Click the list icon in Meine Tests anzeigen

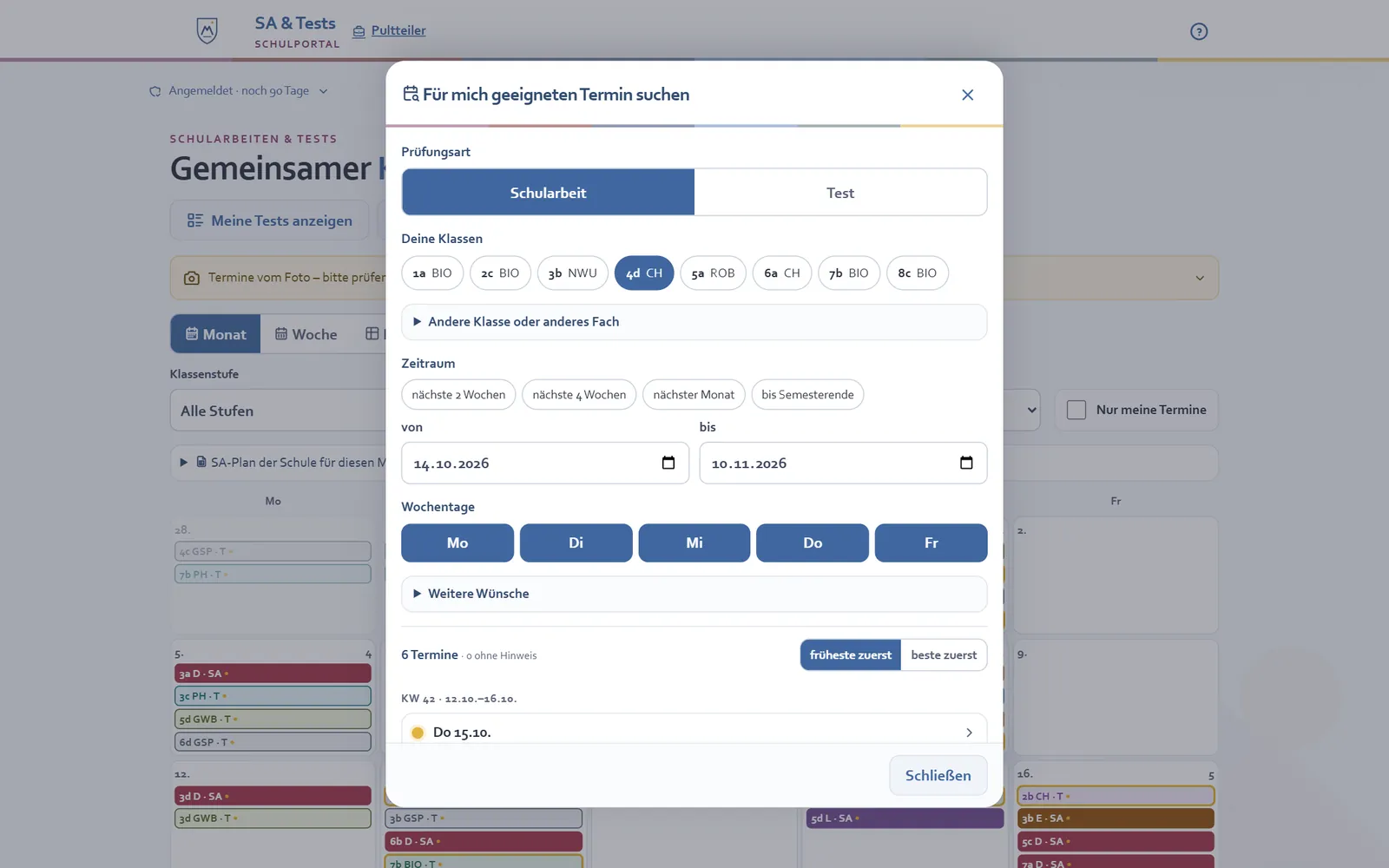195,220
